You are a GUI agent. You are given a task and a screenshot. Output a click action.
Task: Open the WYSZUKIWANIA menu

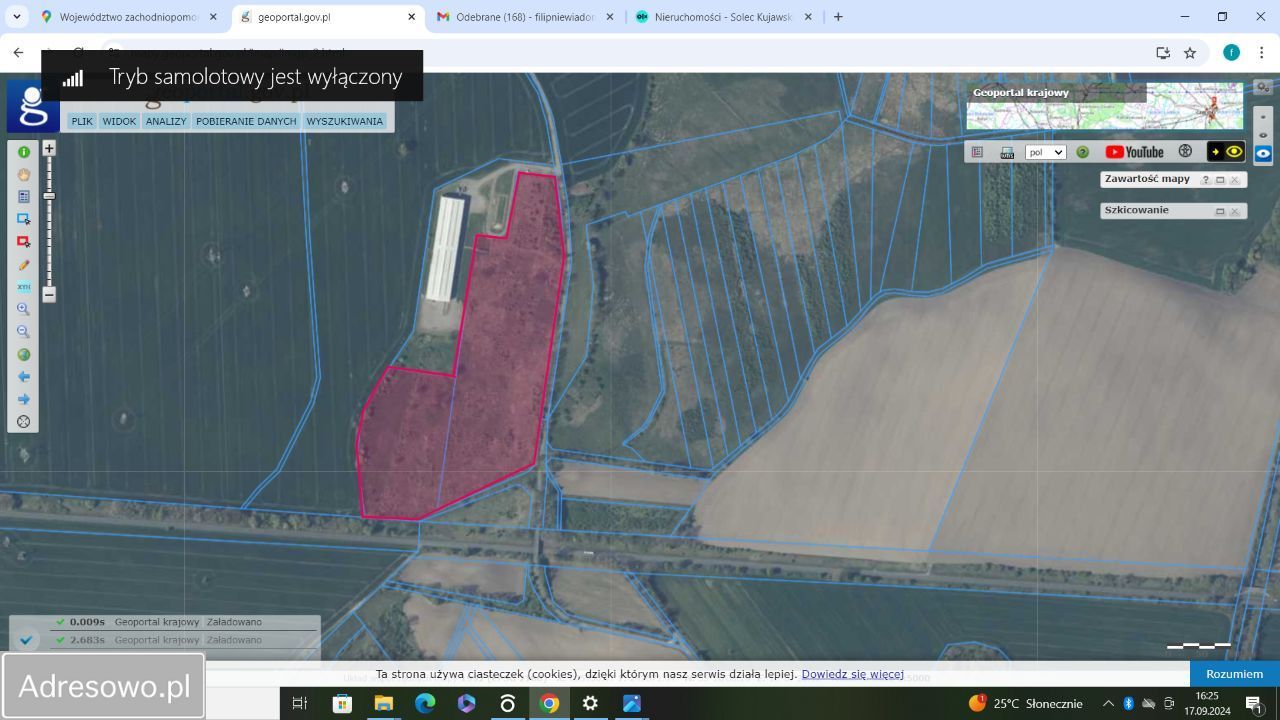click(x=344, y=121)
